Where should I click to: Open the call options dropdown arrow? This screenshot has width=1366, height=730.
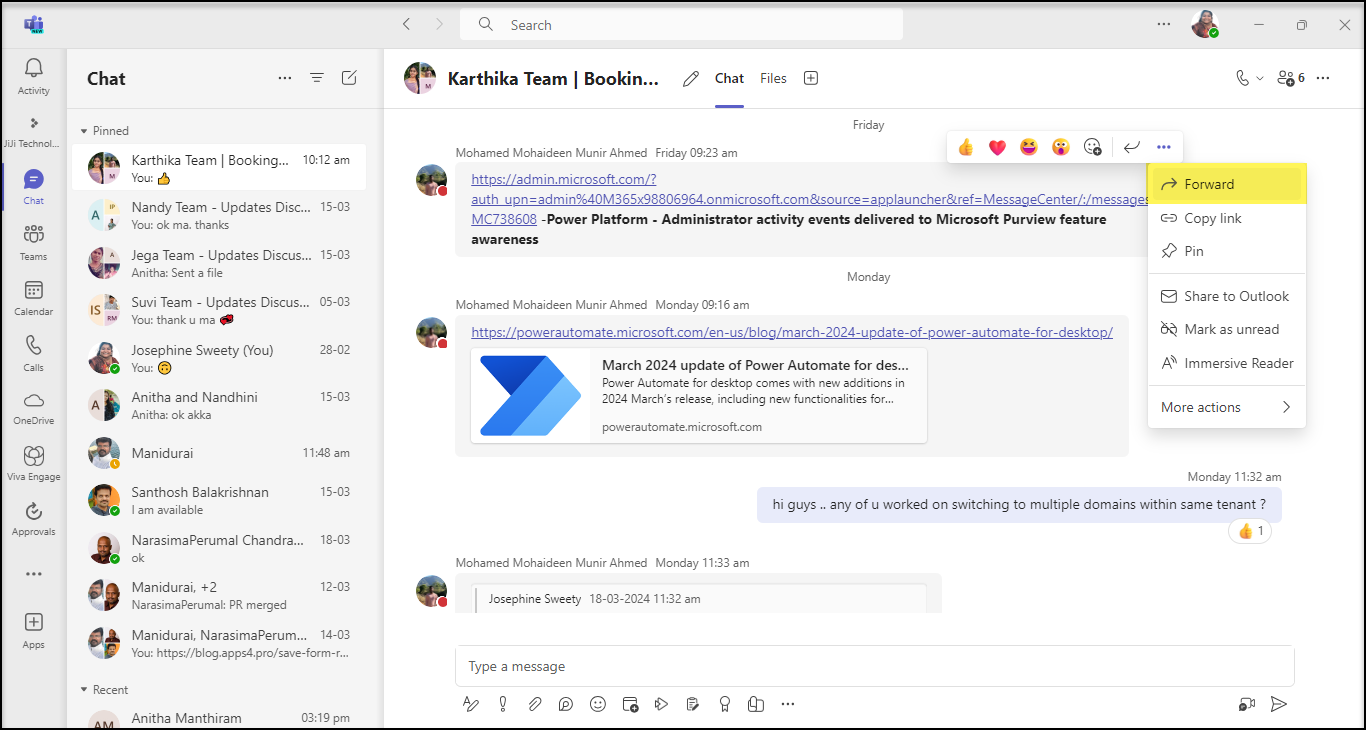click(x=1259, y=78)
